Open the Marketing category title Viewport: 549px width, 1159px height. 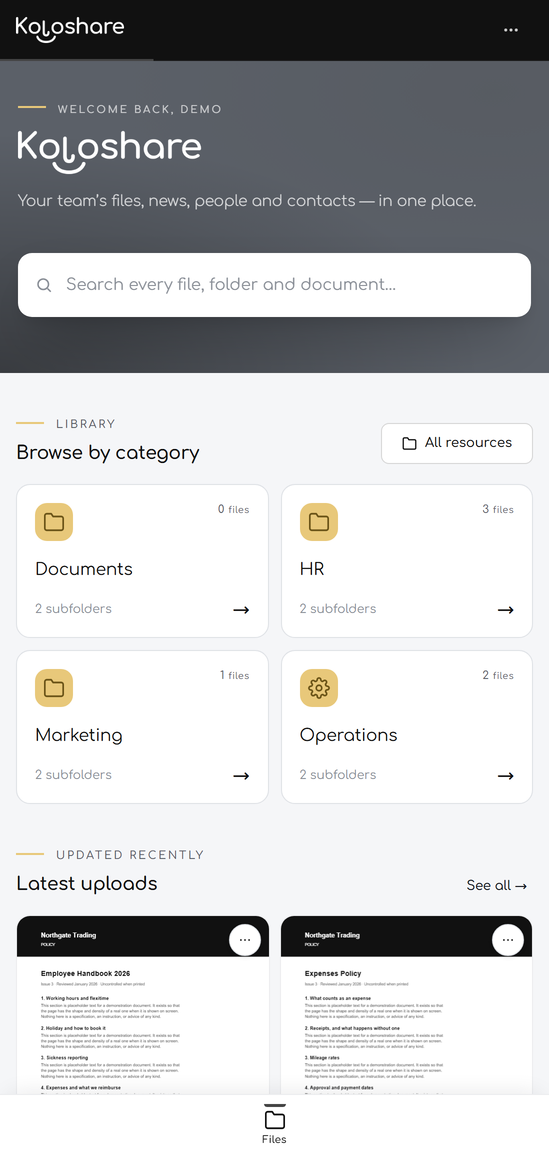tap(79, 735)
